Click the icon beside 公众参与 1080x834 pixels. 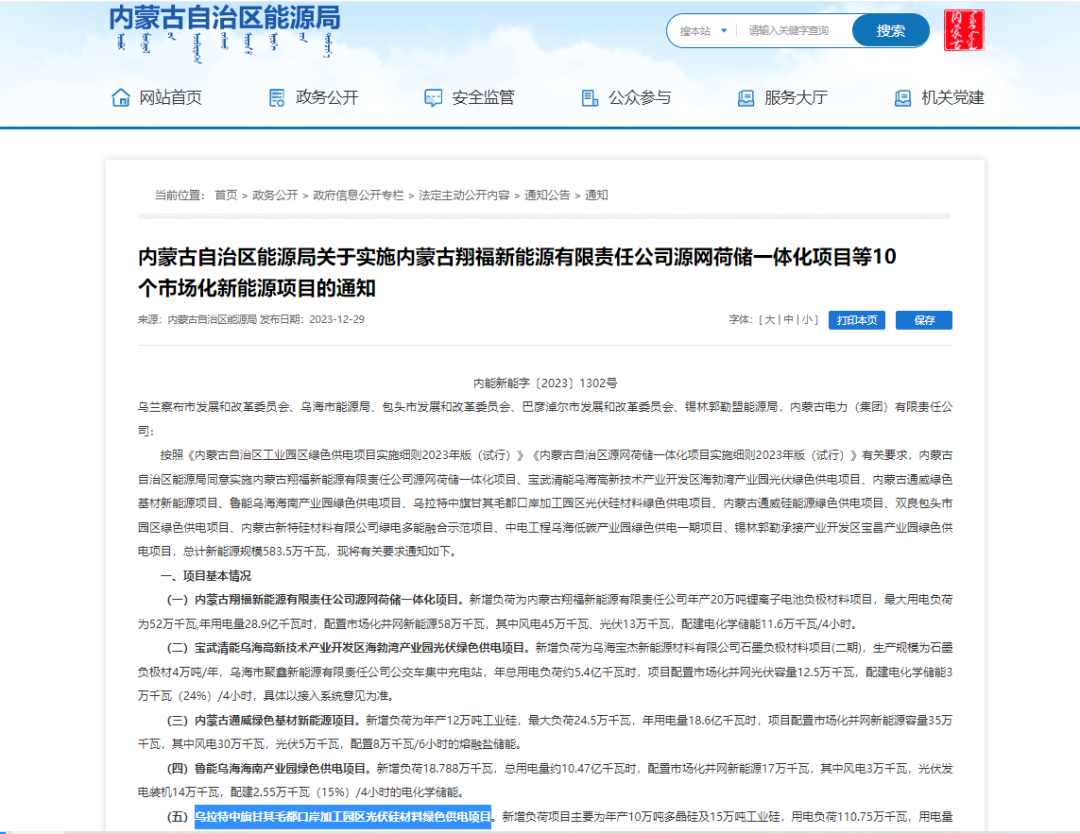[590, 98]
